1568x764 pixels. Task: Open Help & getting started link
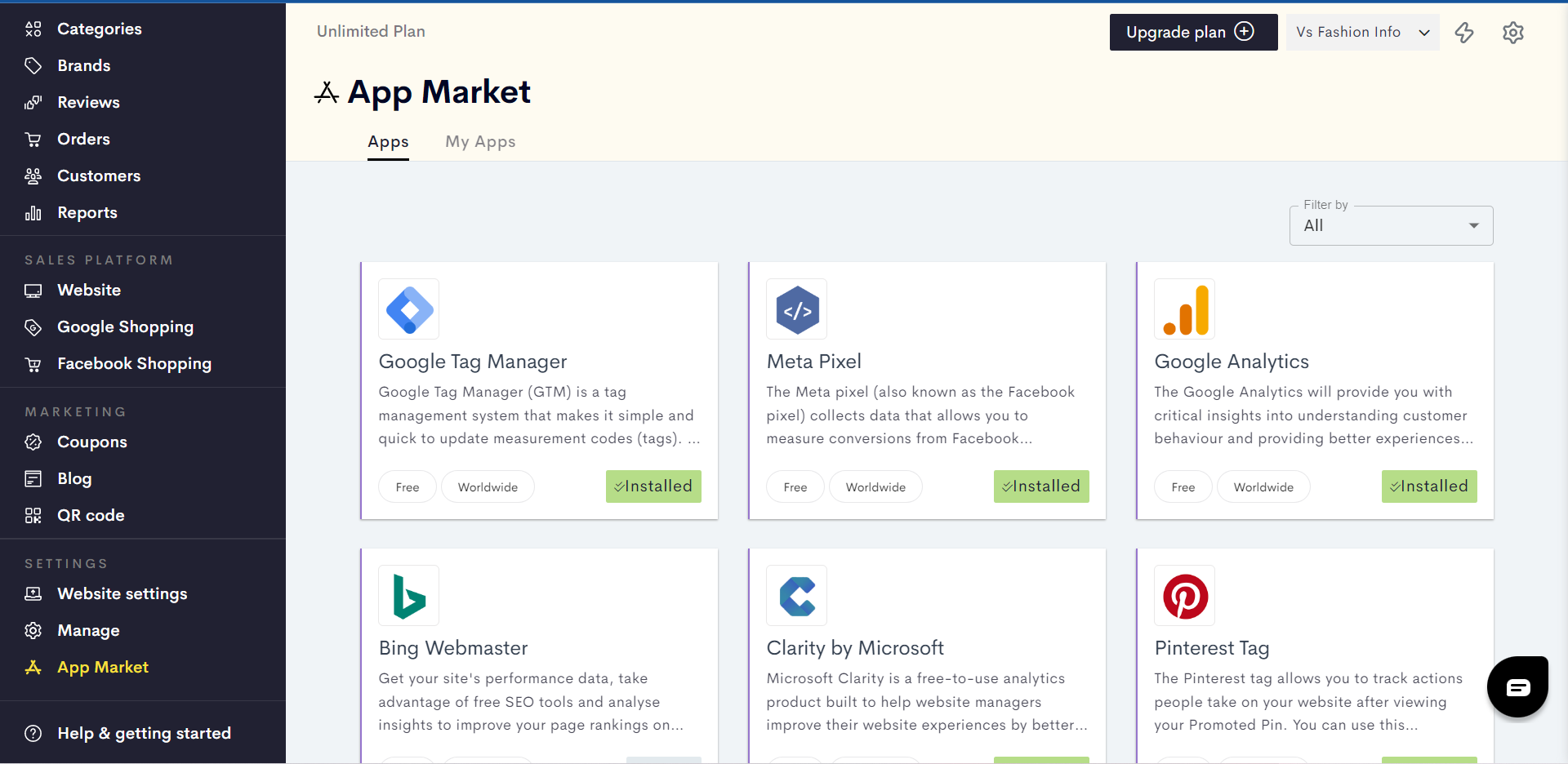144,733
